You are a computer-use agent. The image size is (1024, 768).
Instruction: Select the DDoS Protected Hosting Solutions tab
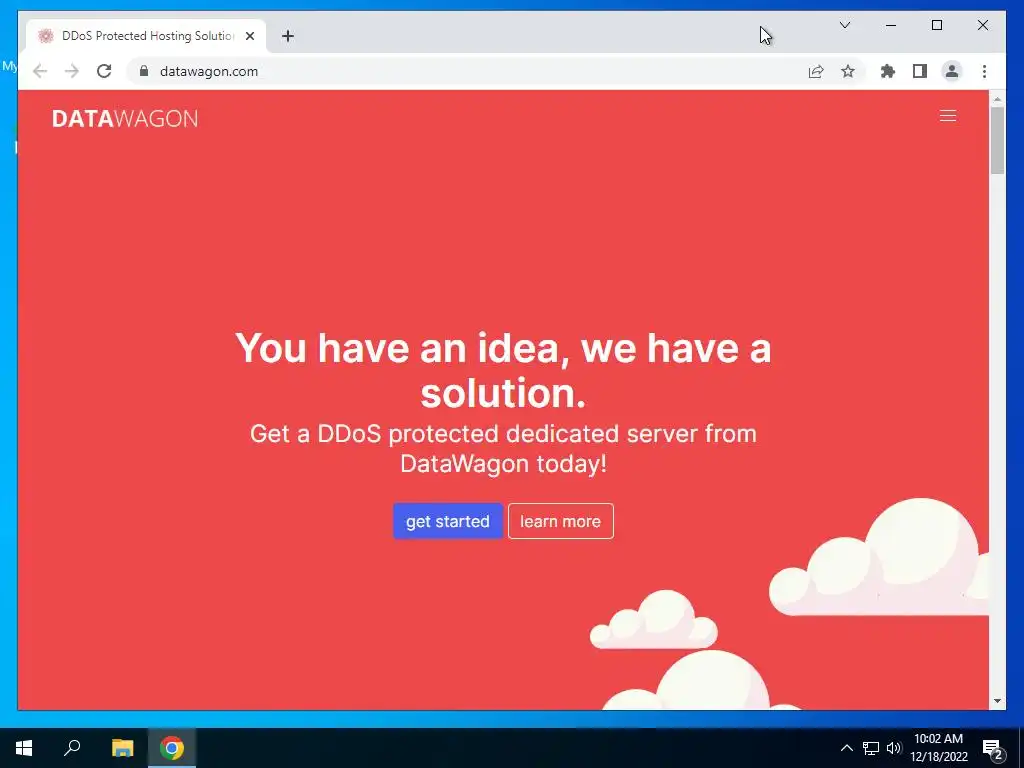click(147, 36)
